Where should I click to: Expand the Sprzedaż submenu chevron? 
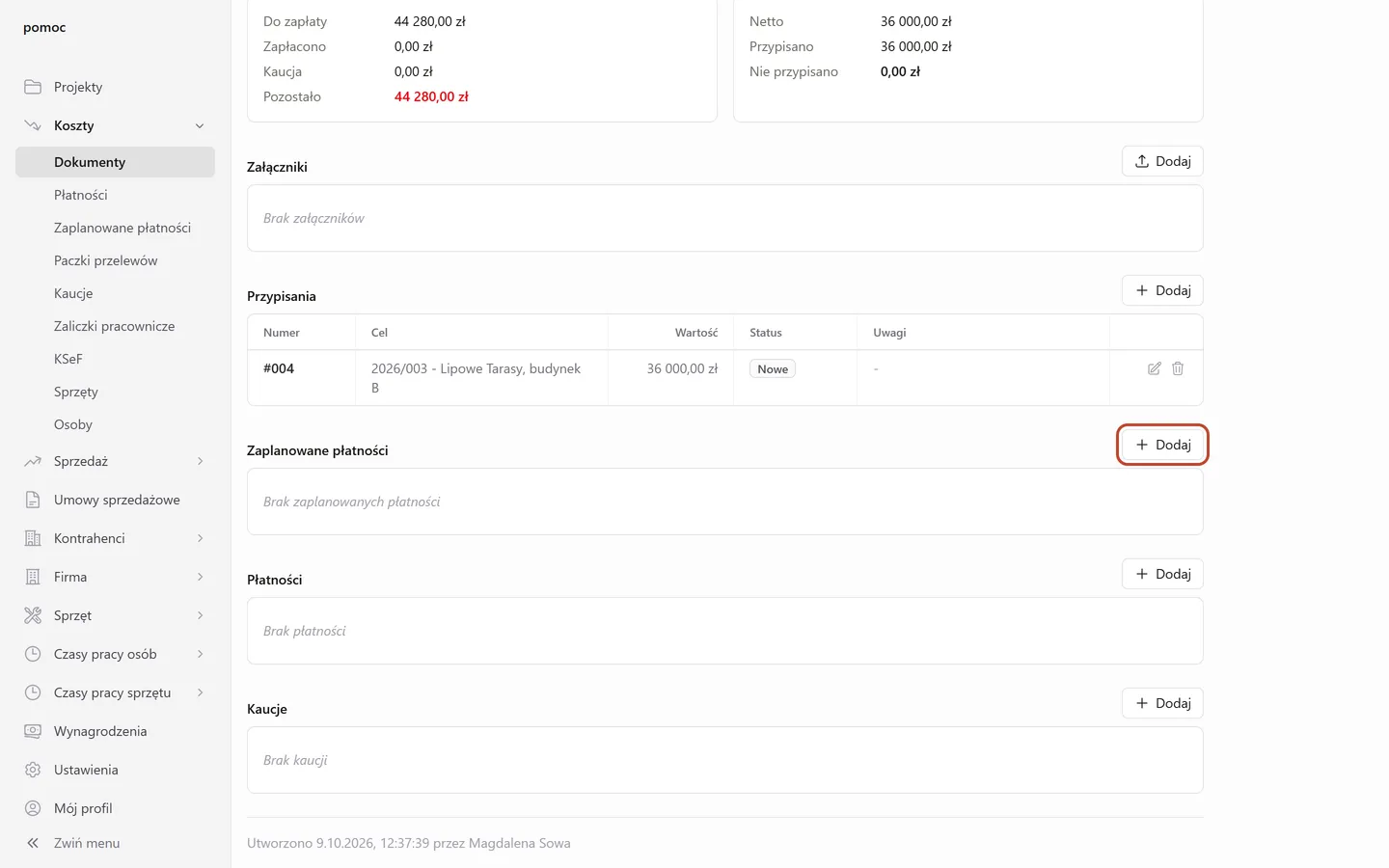click(x=200, y=461)
